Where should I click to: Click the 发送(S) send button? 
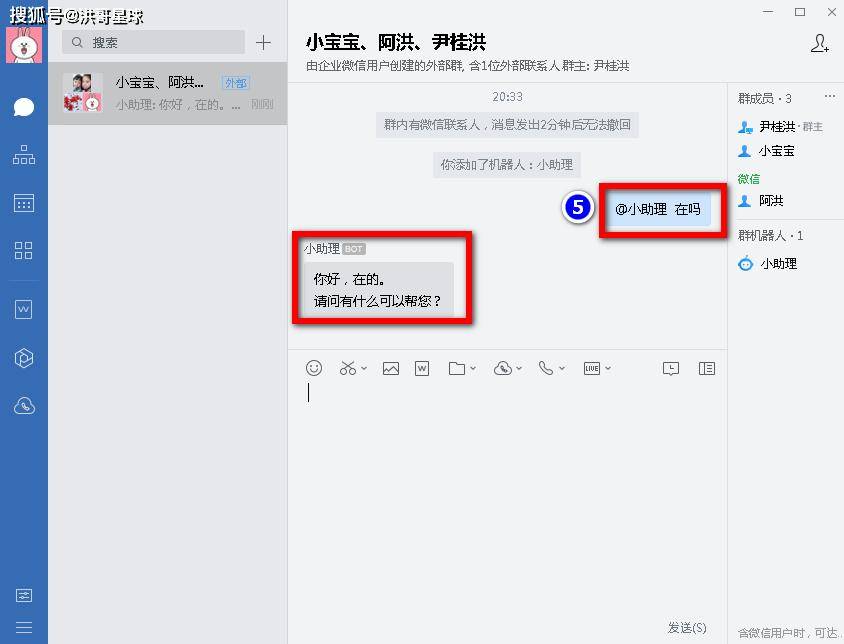click(x=687, y=628)
